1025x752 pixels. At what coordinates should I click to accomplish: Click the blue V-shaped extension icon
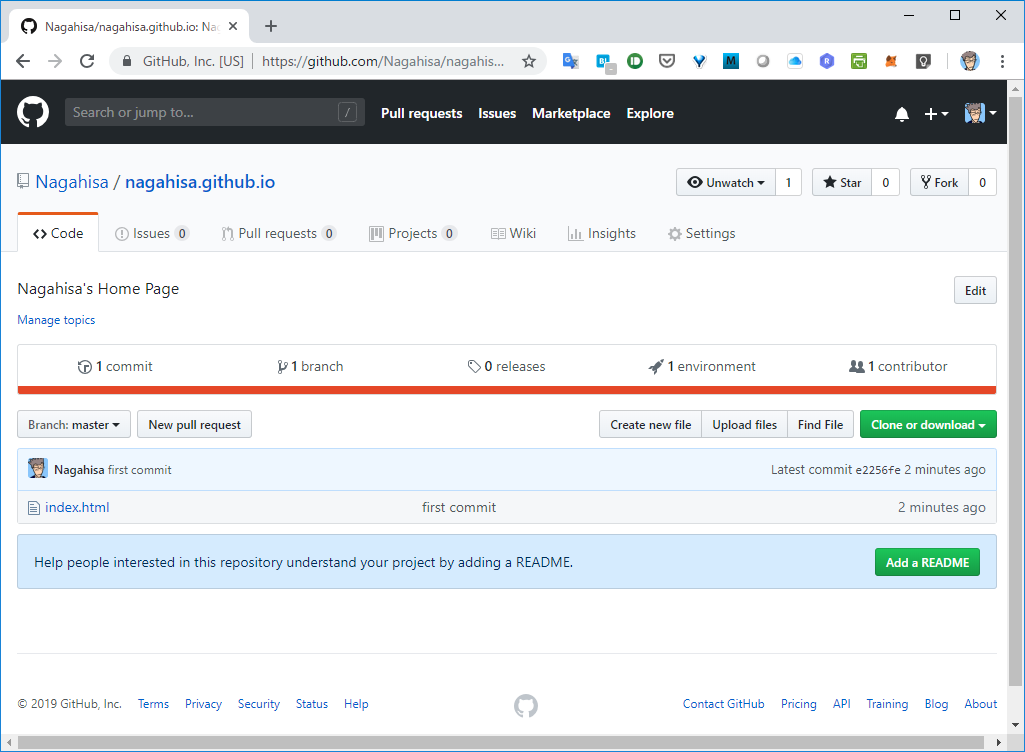699,61
